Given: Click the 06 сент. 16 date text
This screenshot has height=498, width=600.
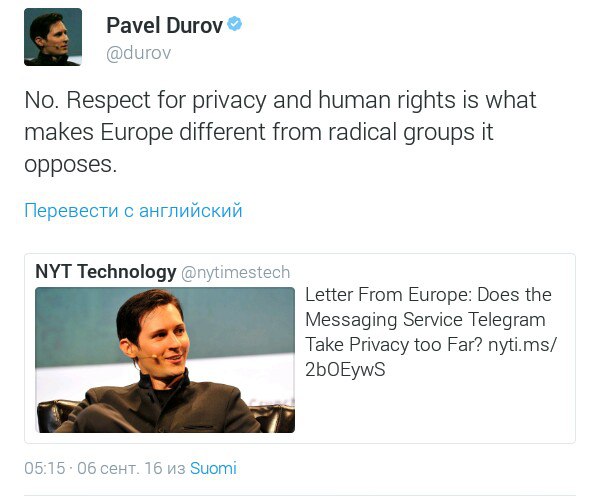Looking at the screenshot, I should pyautogui.click(x=120, y=468).
